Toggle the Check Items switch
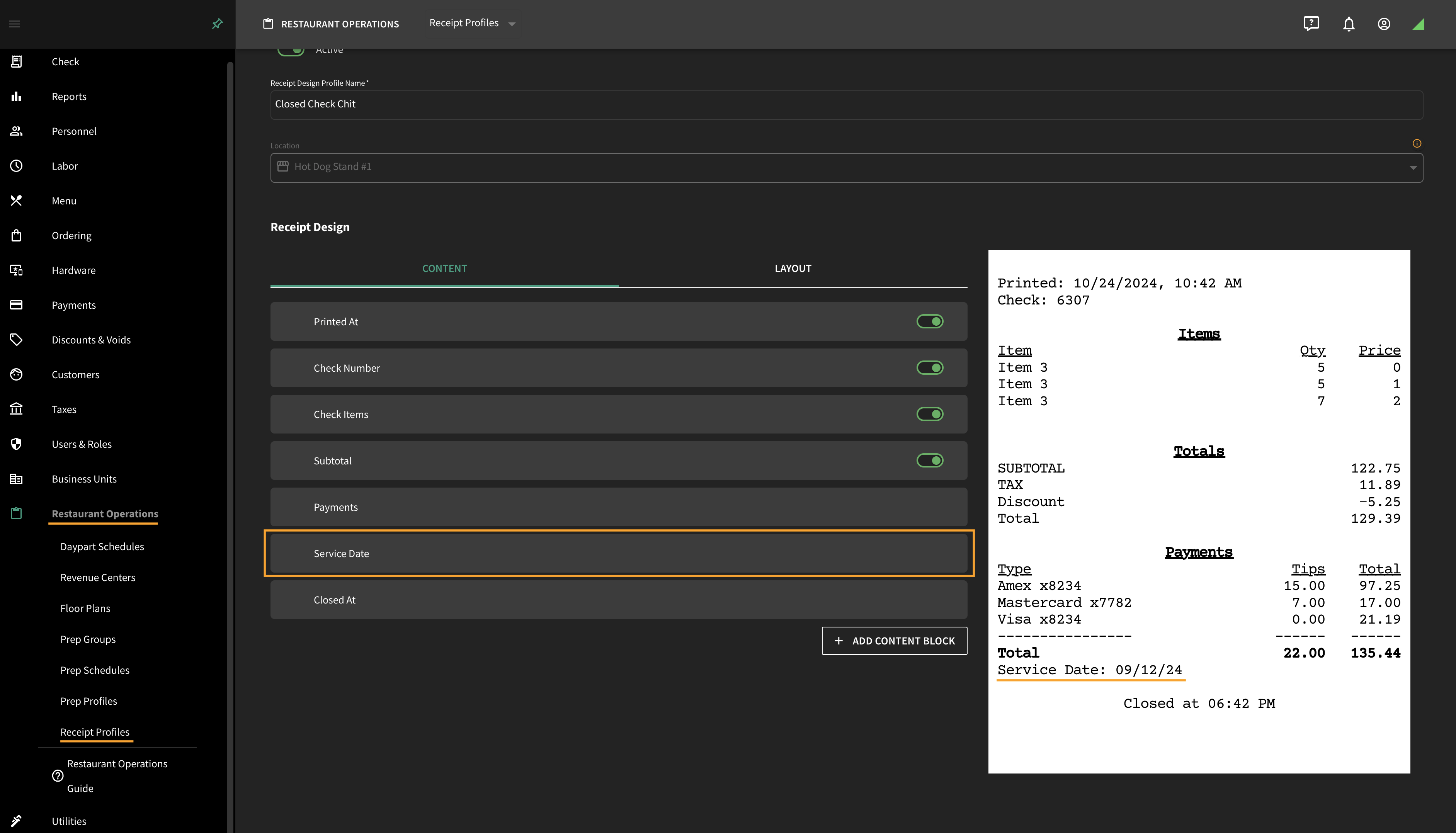 pos(930,414)
